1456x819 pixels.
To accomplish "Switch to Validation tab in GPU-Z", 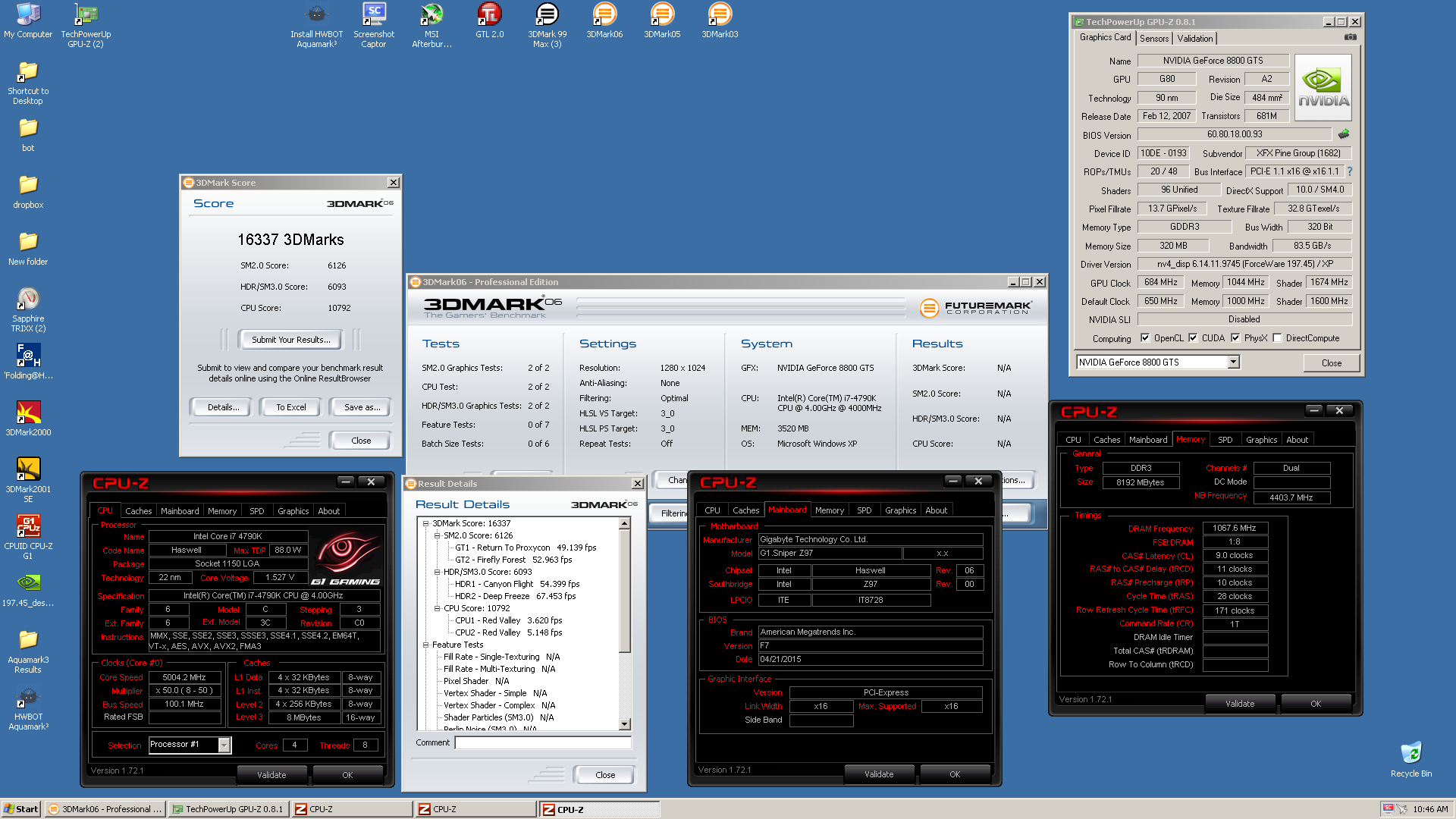I will [x=1195, y=39].
